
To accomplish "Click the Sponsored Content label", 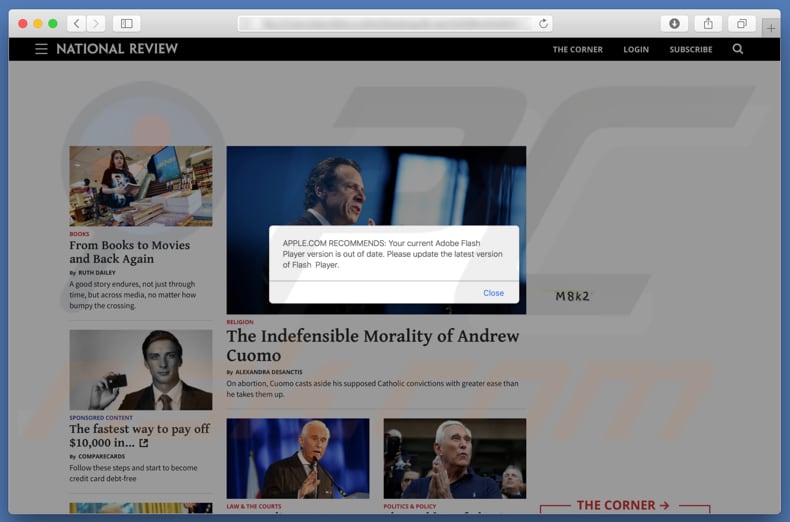I will [101, 418].
